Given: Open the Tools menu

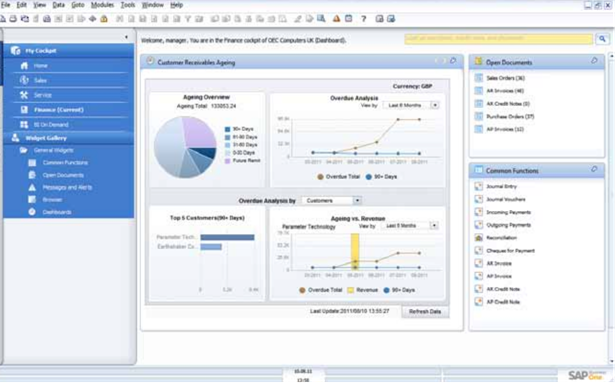Looking at the screenshot, I should pos(128,5).
